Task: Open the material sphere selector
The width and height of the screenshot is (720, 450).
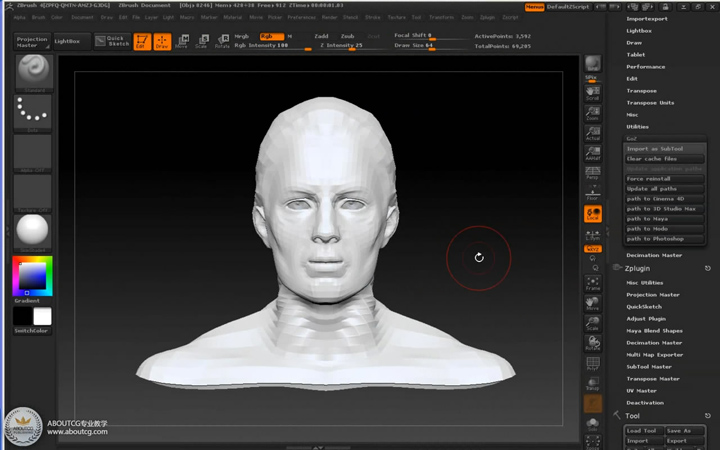Action: point(33,233)
